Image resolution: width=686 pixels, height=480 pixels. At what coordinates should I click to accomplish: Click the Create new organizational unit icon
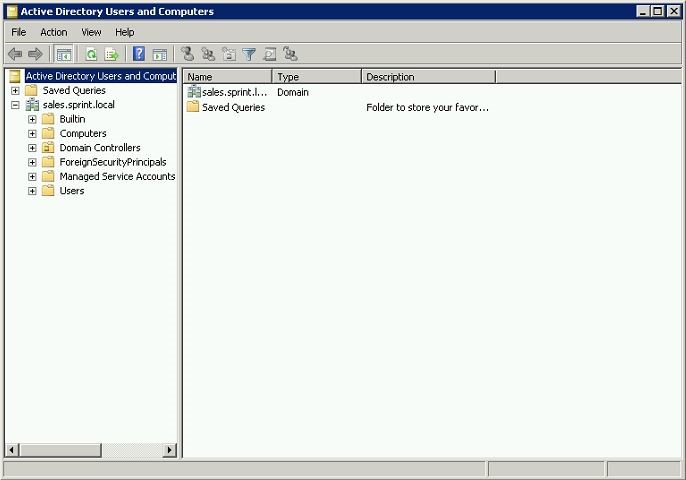tap(229, 54)
